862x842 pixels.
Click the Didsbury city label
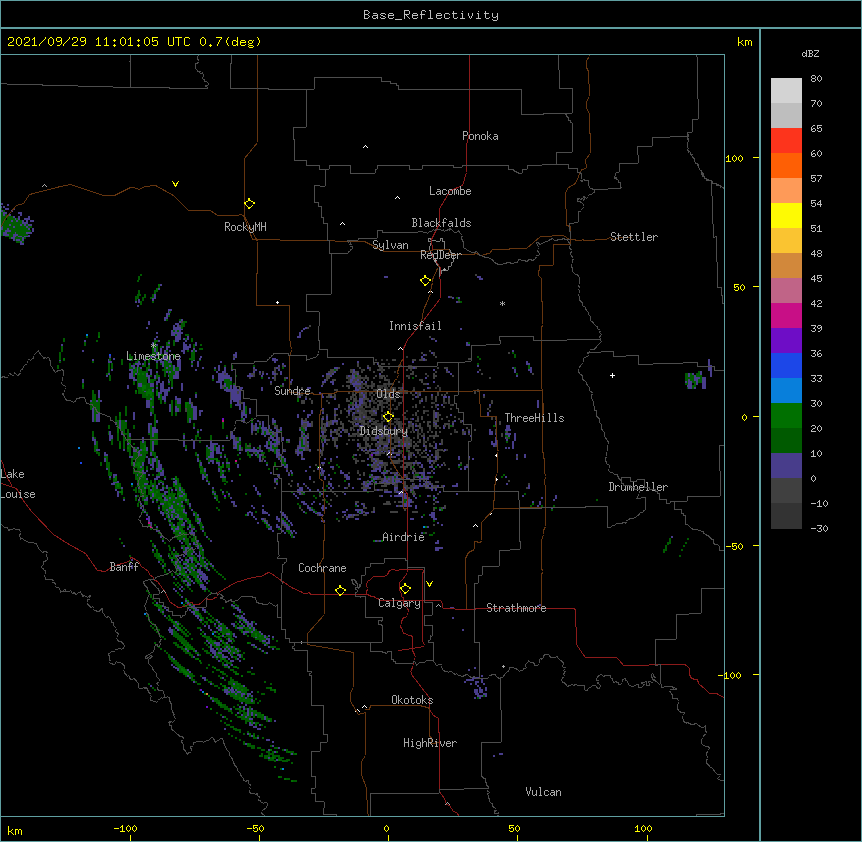[383, 431]
